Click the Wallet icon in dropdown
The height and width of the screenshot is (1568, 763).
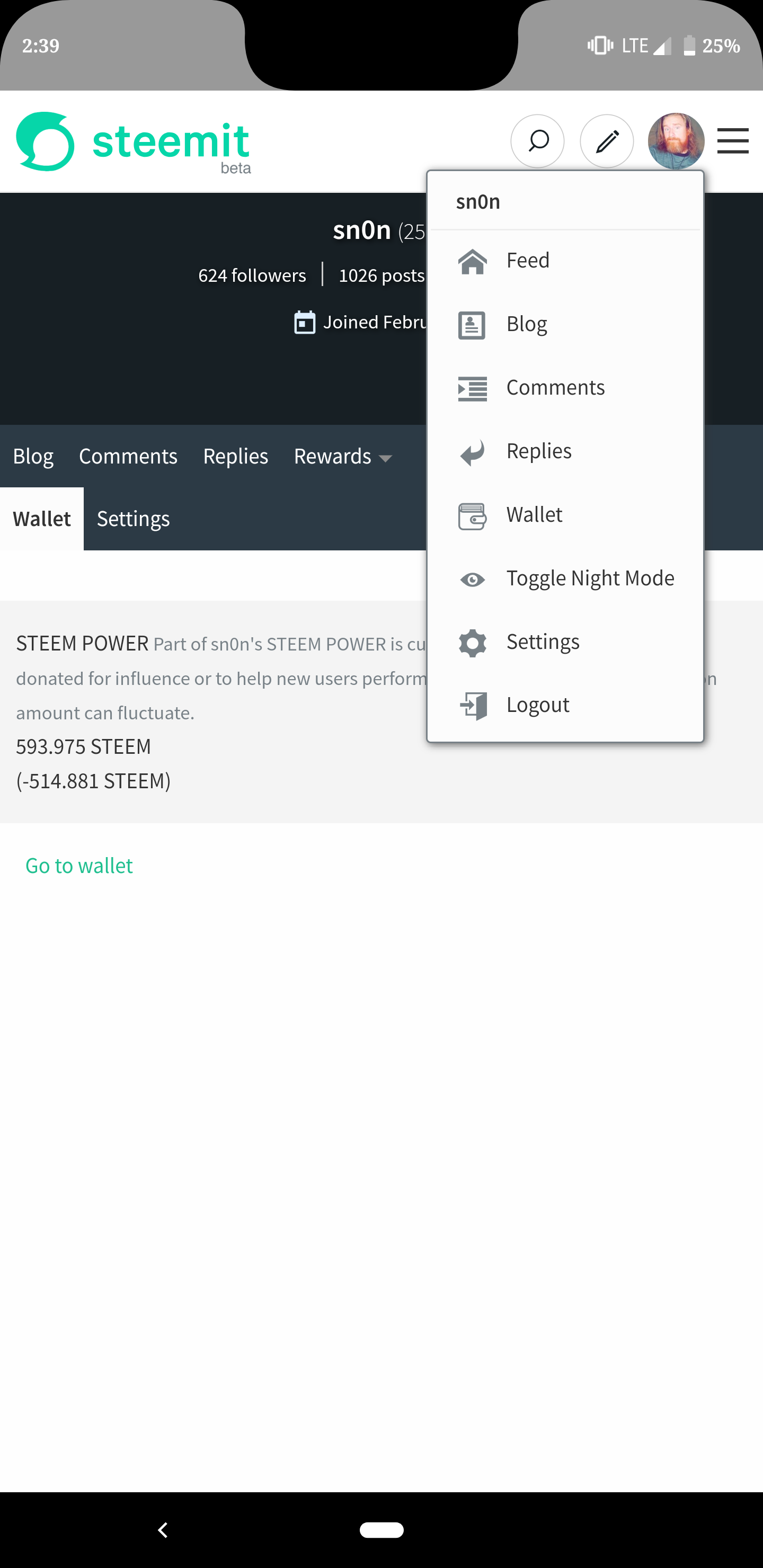point(473,516)
